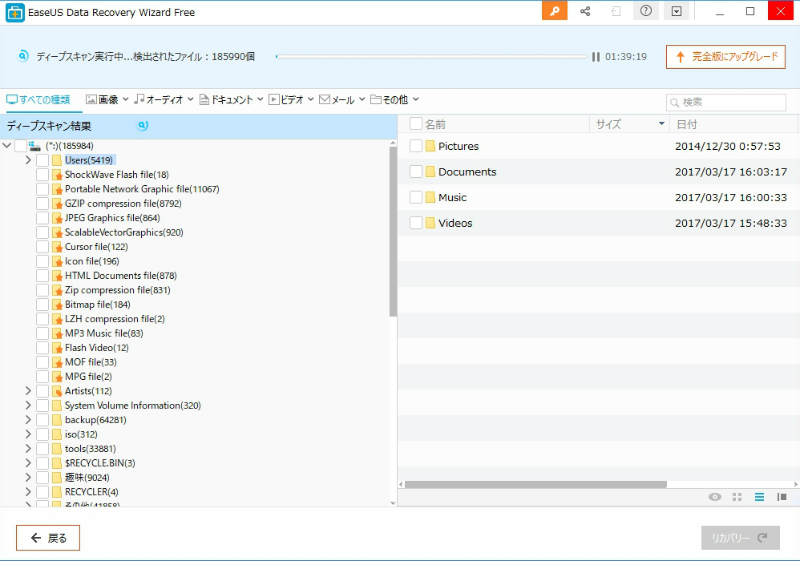Tick the Documents row checkbox
This screenshot has width=800, height=561.
click(416, 171)
